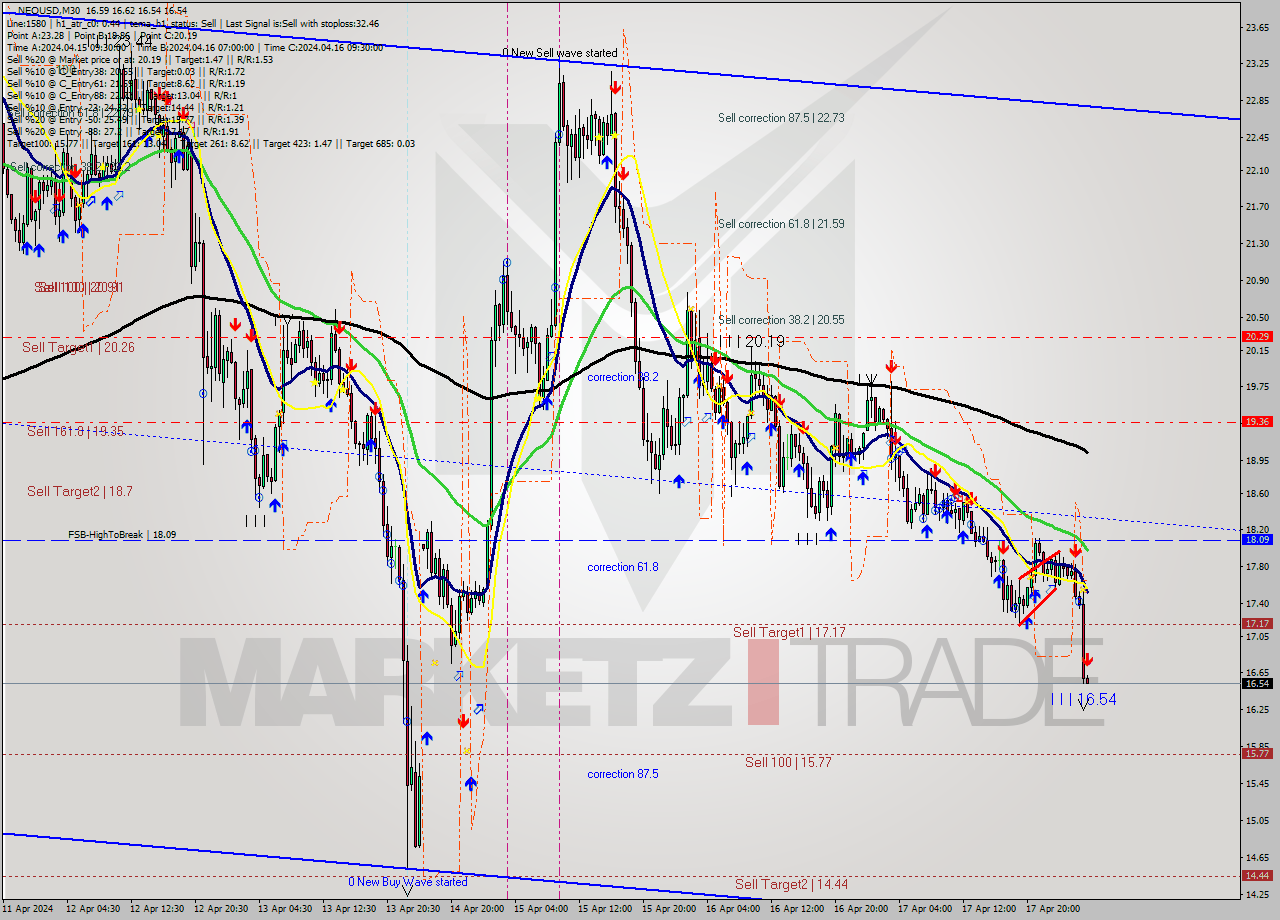Click 'Sell correction 87.5 | 22.73' label
Screen dimensions: 1280x920
click(781, 118)
